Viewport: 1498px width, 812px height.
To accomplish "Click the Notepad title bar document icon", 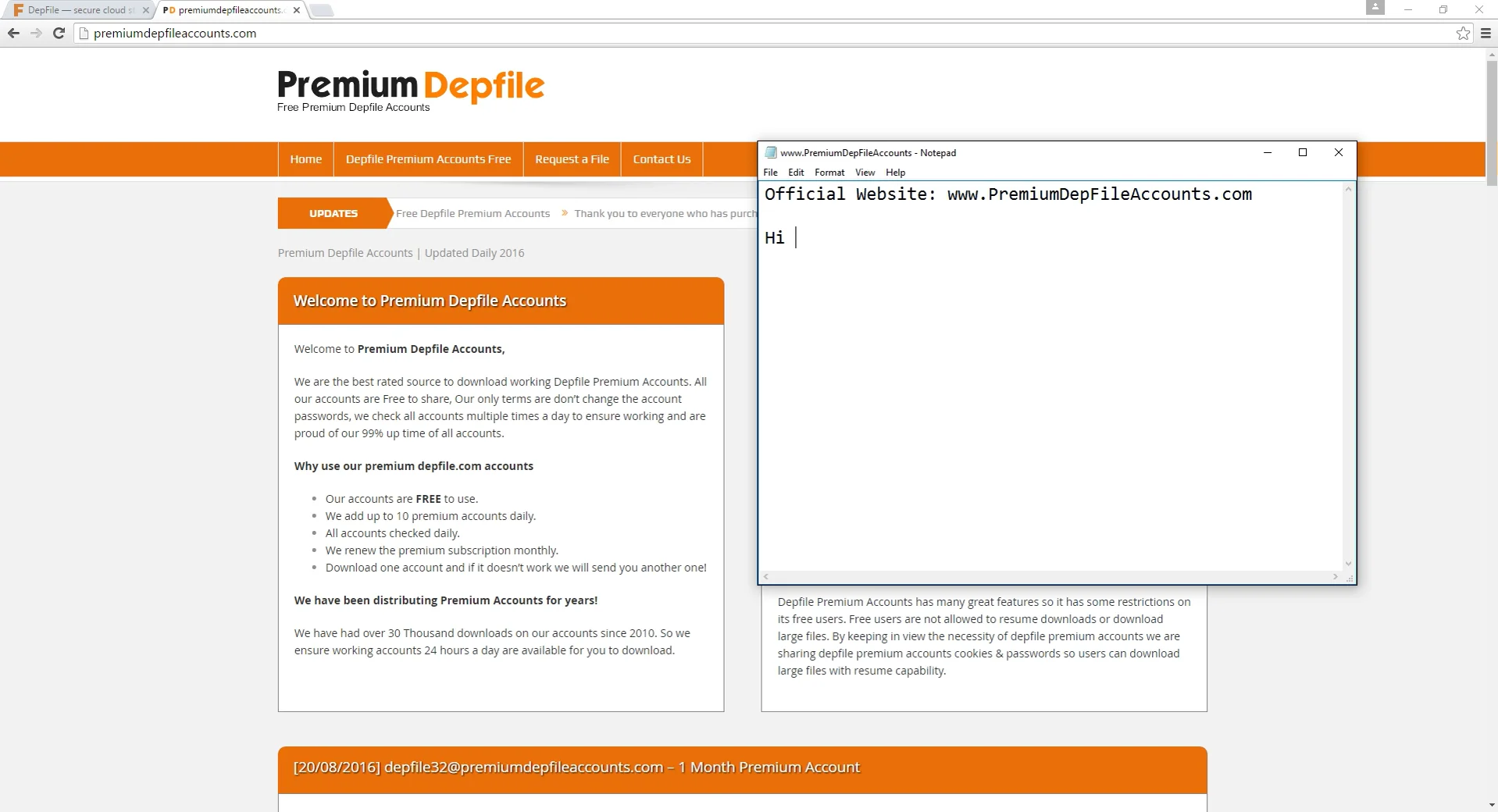I will pyautogui.click(x=771, y=152).
